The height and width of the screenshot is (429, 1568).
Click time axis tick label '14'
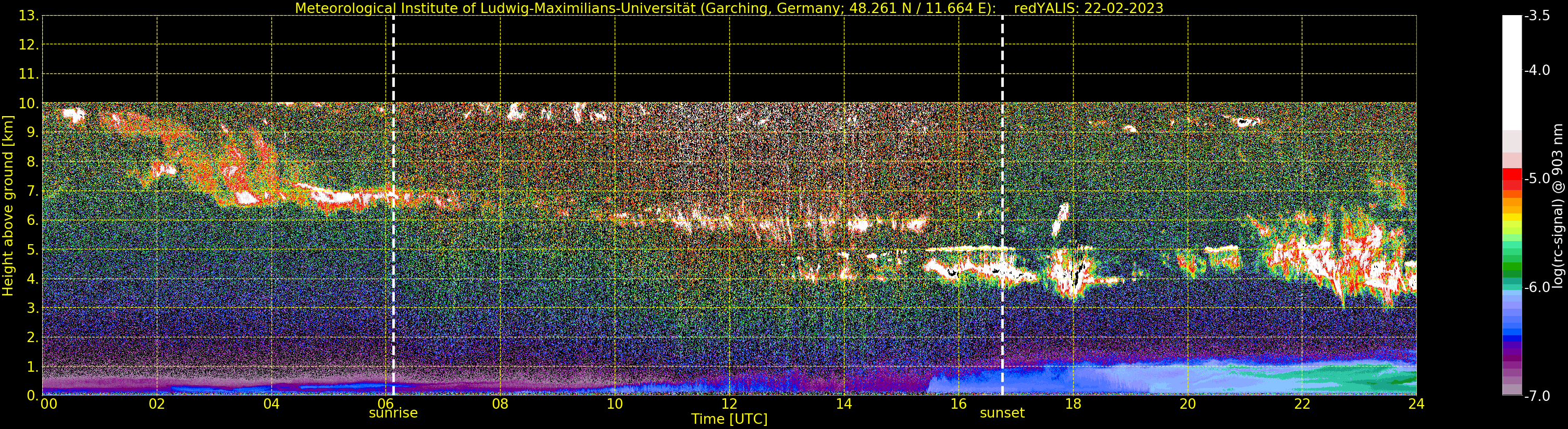click(844, 404)
